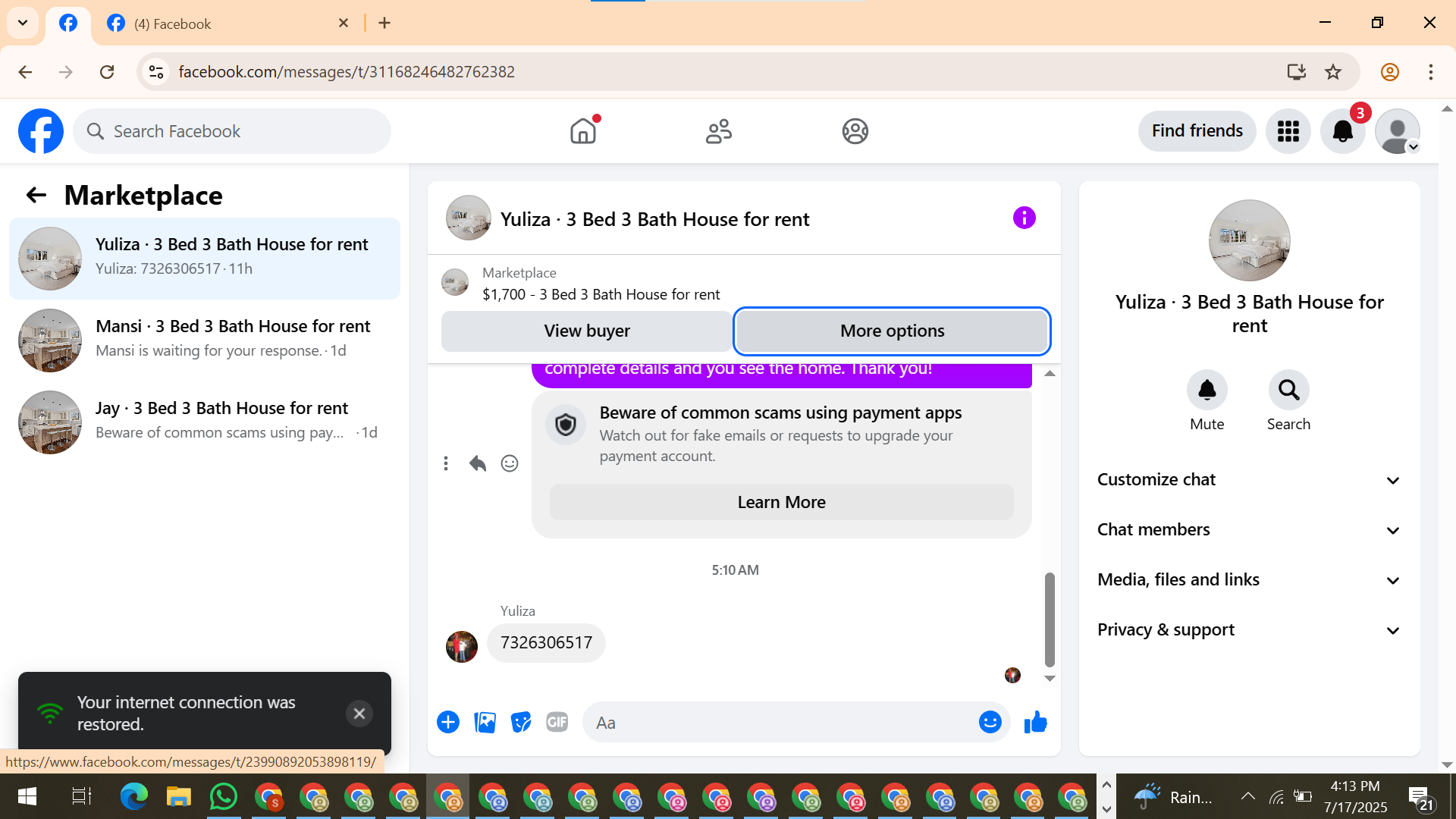1456x819 pixels.
Task: Open Mansi's house rental conversation
Action: point(205,339)
